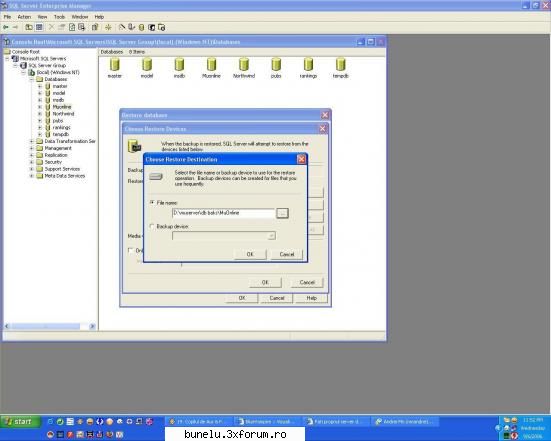This screenshot has height=441, width=551.
Task: Click the Delete X toolbar icon
Action: click(x=51, y=27)
